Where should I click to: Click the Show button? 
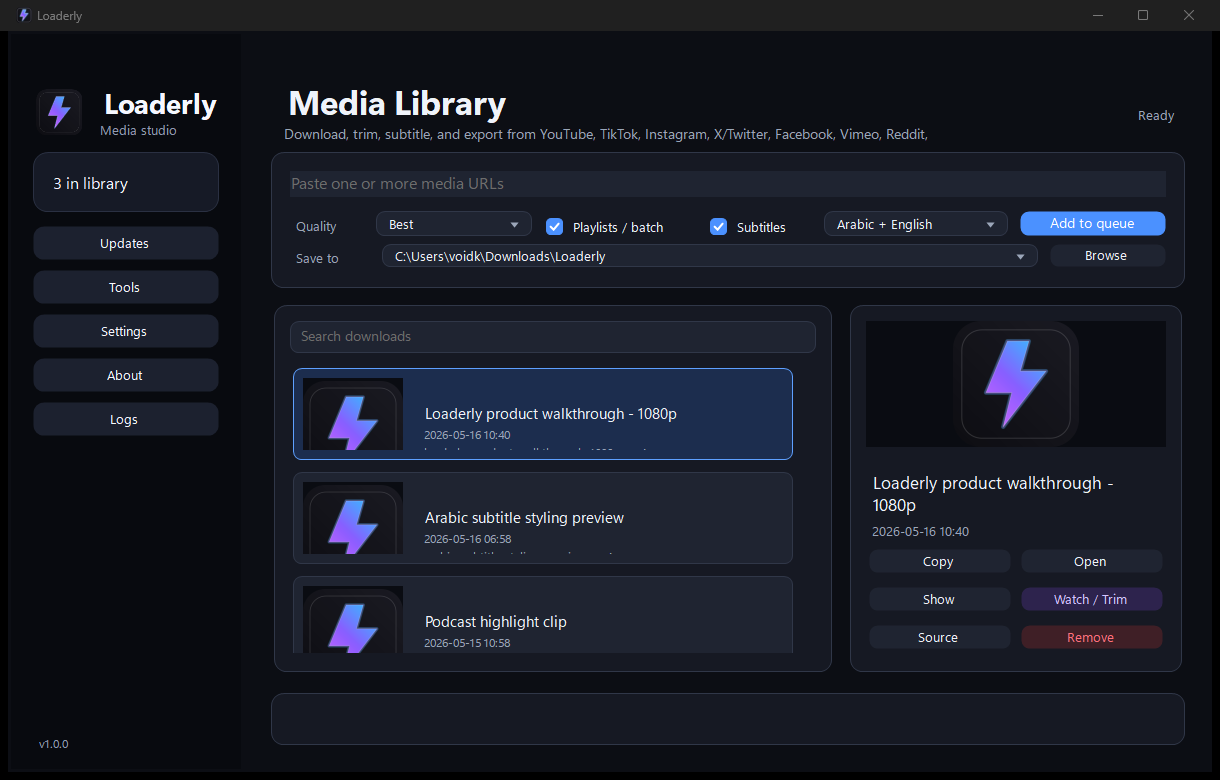tap(938, 599)
